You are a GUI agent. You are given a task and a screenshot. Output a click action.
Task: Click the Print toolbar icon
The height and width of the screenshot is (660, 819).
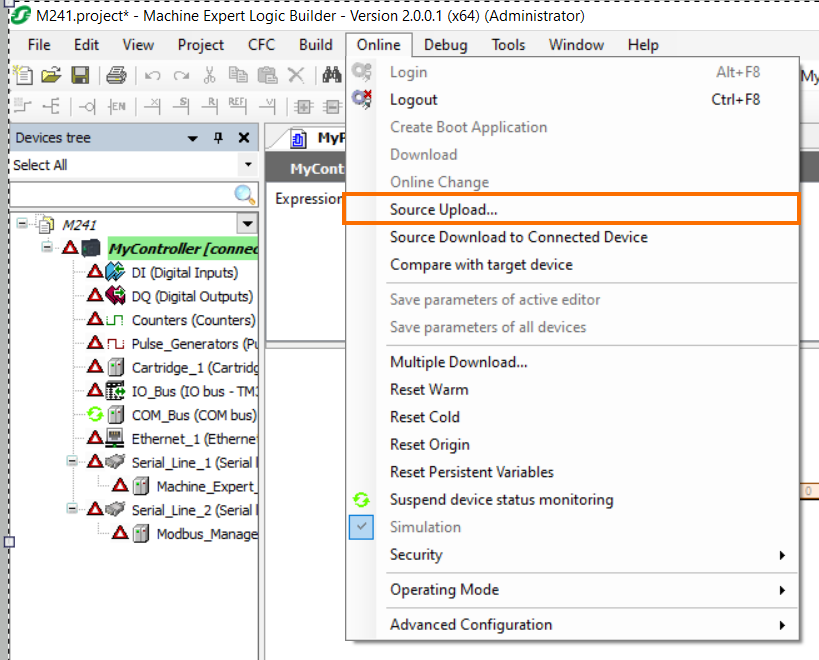point(116,75)
